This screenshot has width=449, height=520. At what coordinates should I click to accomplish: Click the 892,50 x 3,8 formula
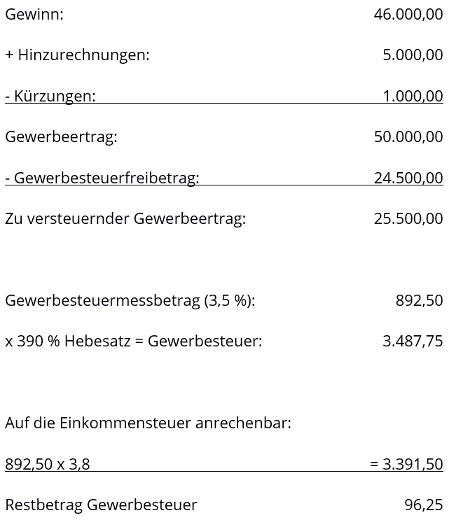tap(48, 464)
